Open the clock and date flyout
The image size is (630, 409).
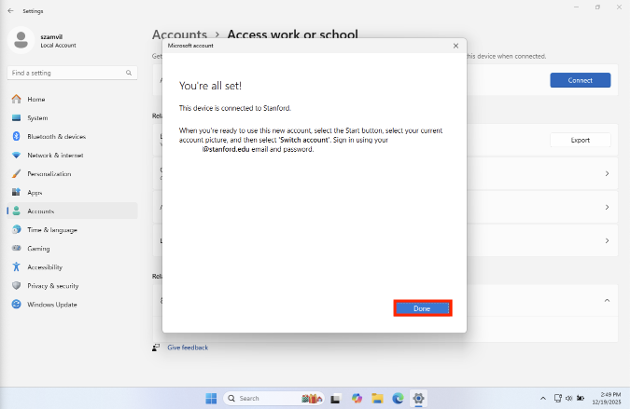606,398
